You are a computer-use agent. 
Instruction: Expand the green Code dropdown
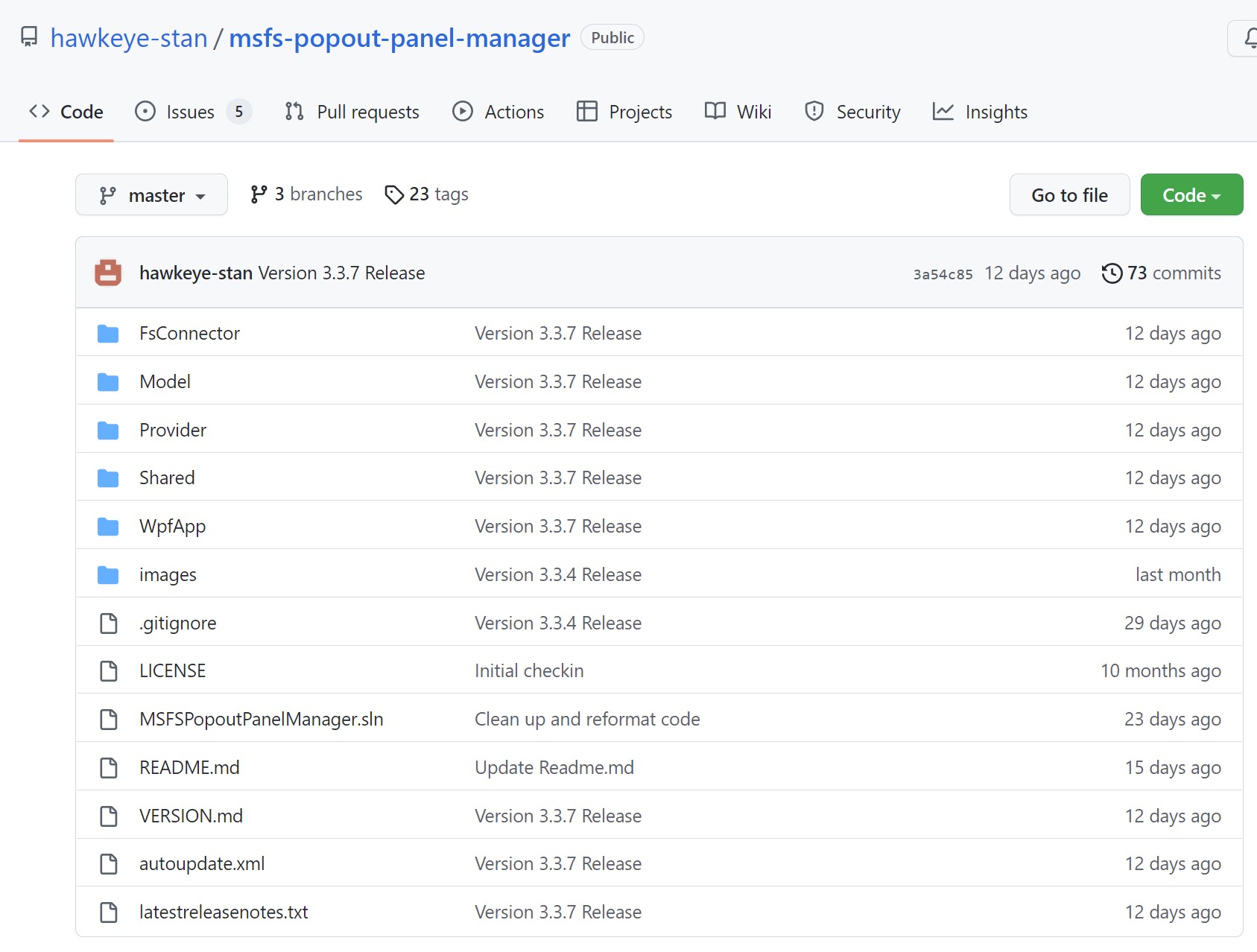(x=1191, y=194)
